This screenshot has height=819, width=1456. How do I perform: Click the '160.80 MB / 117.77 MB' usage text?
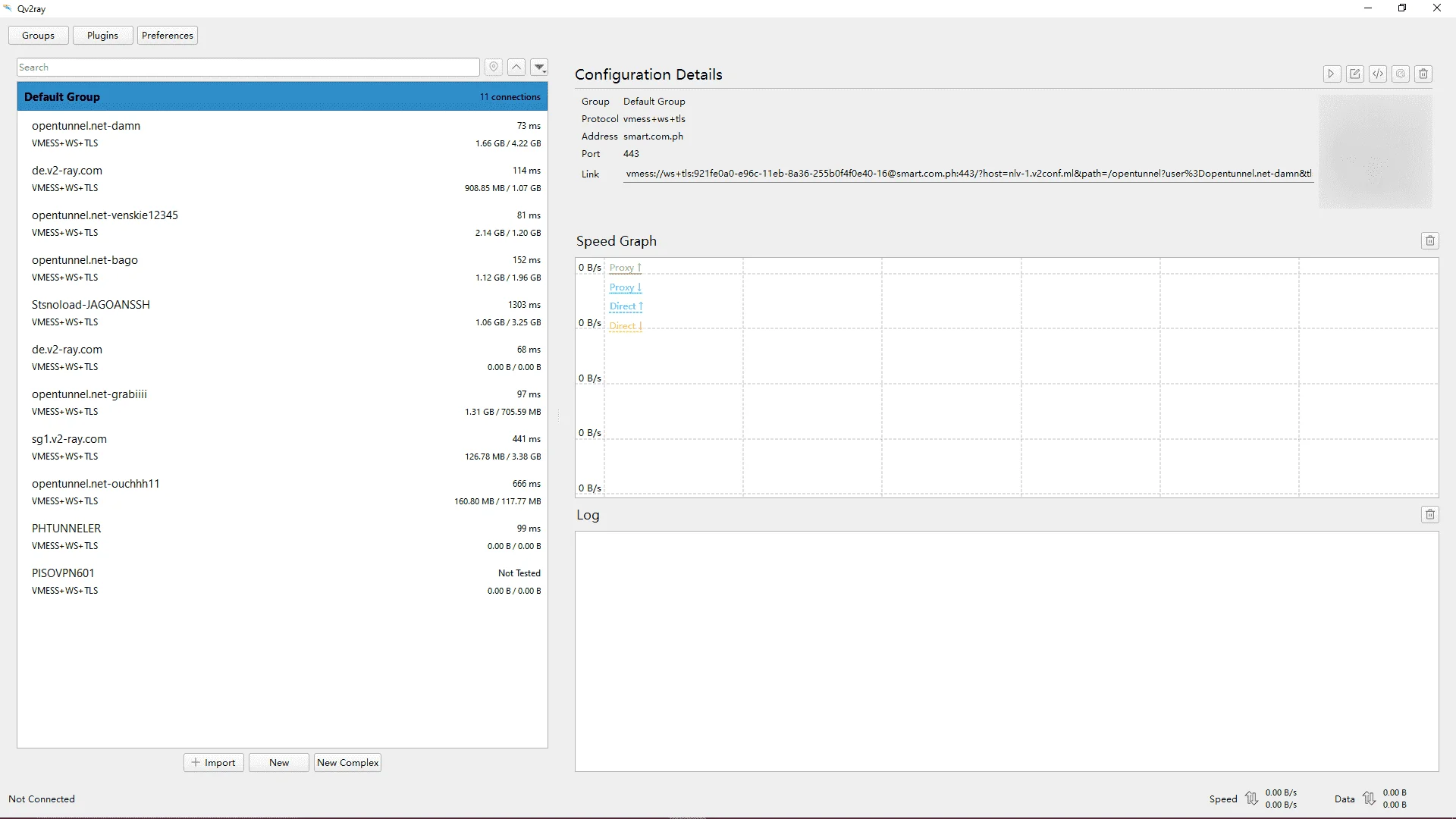coord(497,501)
